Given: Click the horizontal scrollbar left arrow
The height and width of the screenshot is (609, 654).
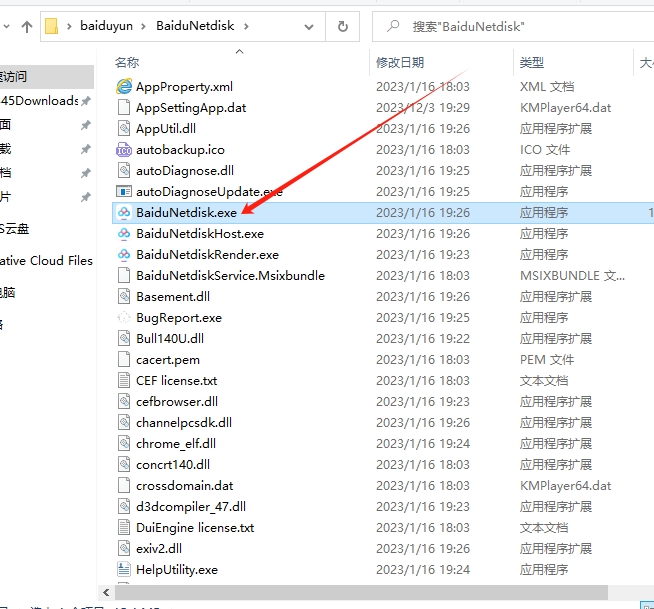Looking at the screenshot, I should [x=106, y=592].
